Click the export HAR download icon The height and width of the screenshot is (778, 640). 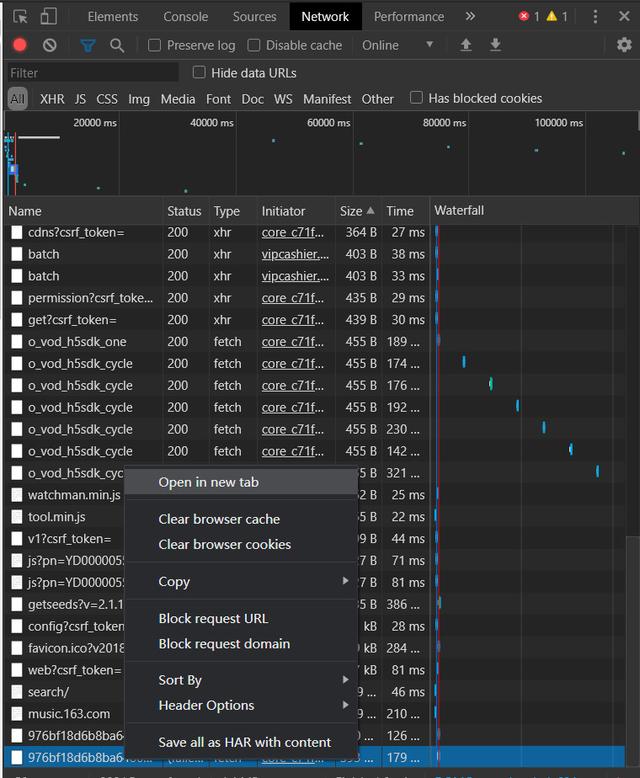pyautogui.click(x=495, y=45)
